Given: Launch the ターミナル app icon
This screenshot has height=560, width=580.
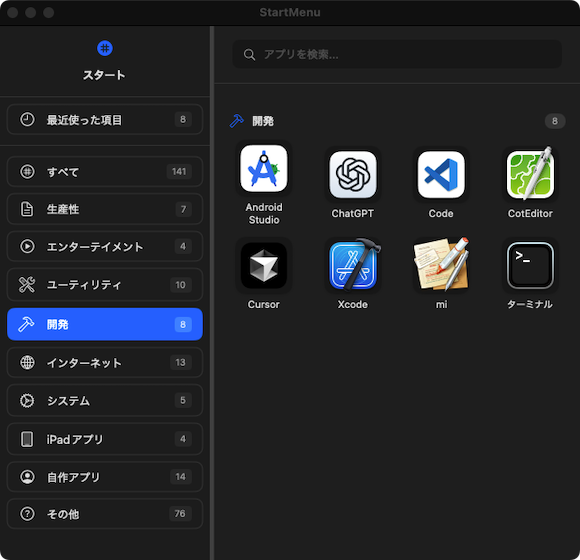Looking at the screenshot, I should click(x=530, y=266).
